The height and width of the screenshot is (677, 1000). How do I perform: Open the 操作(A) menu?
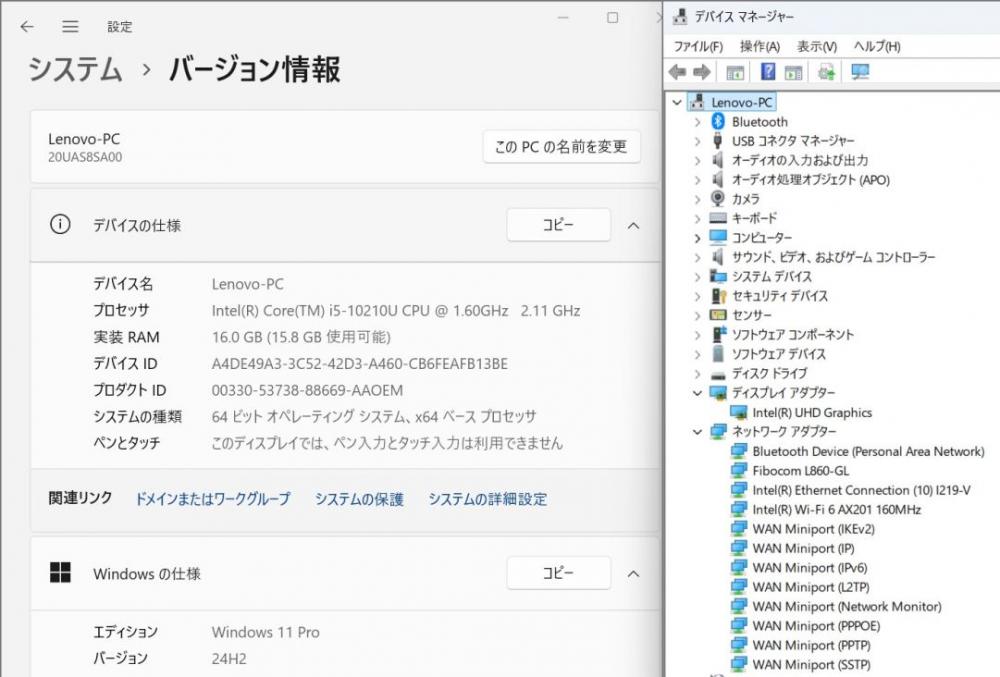(760, 46)
